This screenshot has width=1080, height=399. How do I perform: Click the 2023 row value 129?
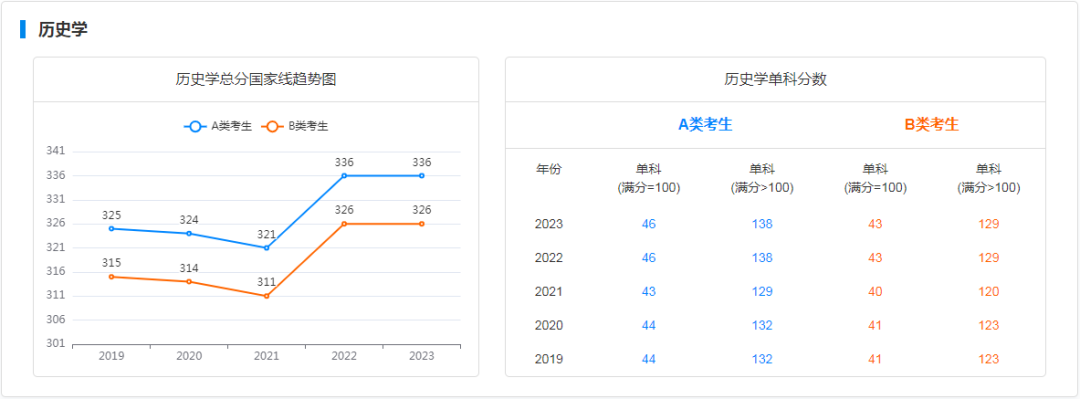pyautogui.click(x=989, y=224)
